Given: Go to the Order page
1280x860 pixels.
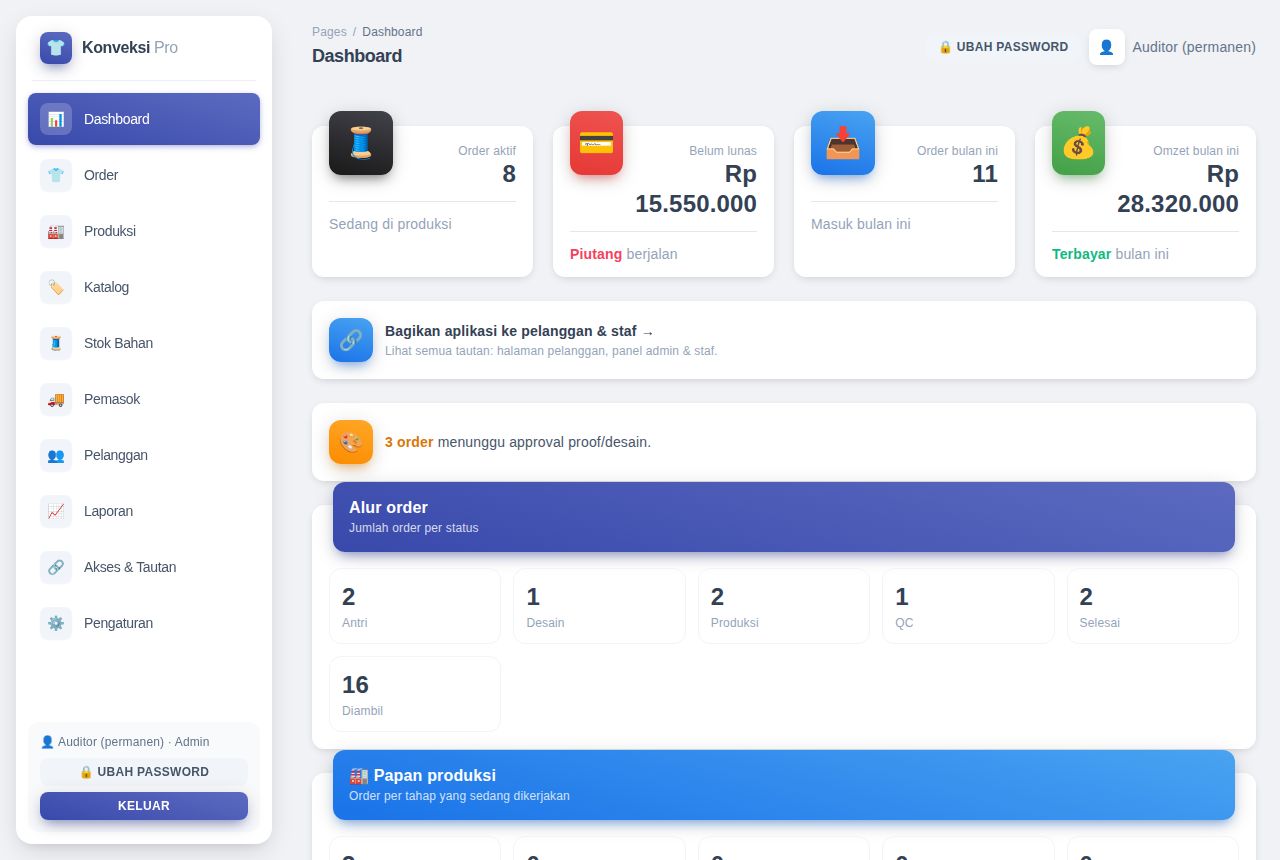Looking at the screenshot, I should pyautogui.click(x=144, y=175).
